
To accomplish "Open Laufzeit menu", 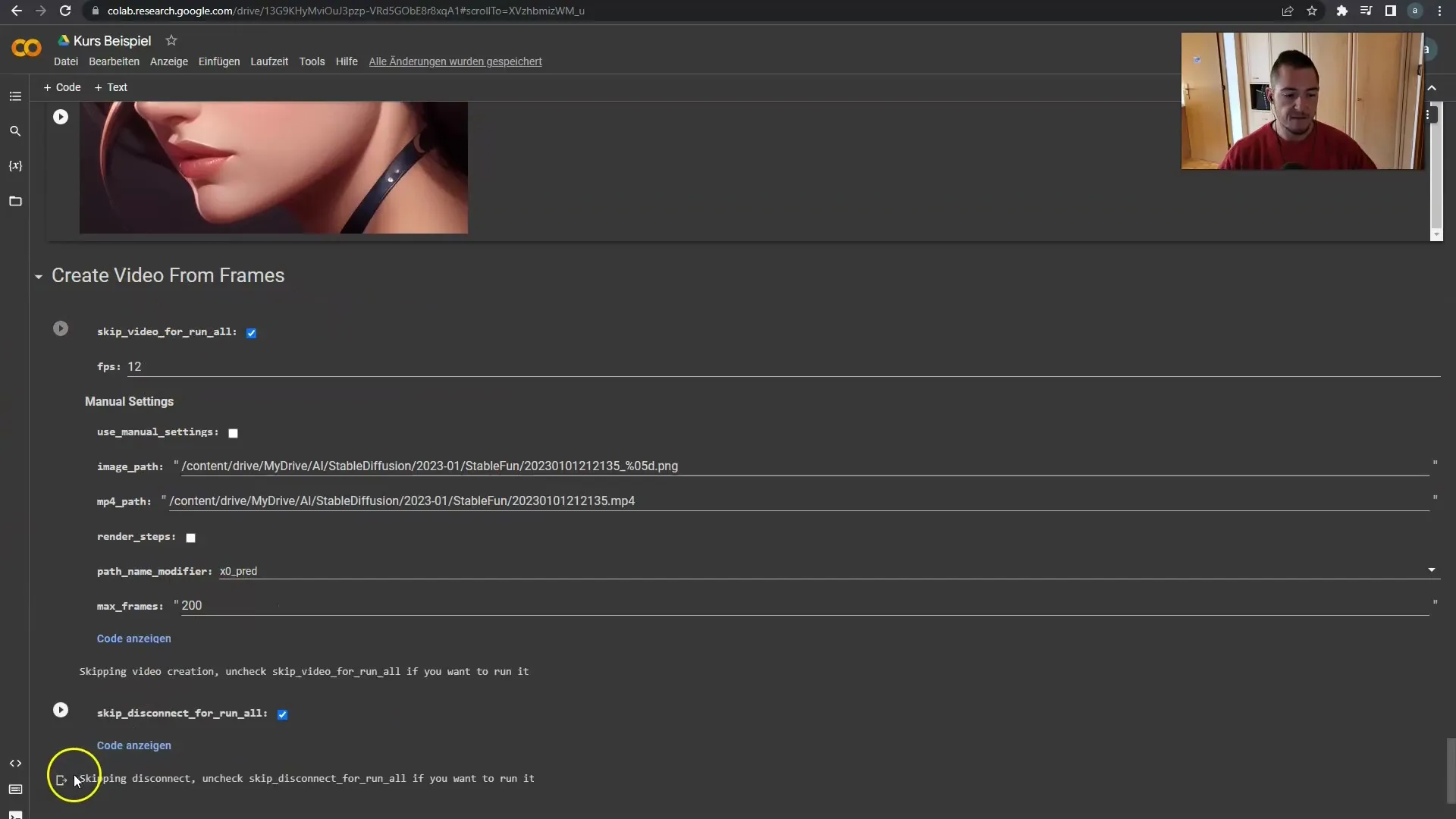I will [270, 61].
